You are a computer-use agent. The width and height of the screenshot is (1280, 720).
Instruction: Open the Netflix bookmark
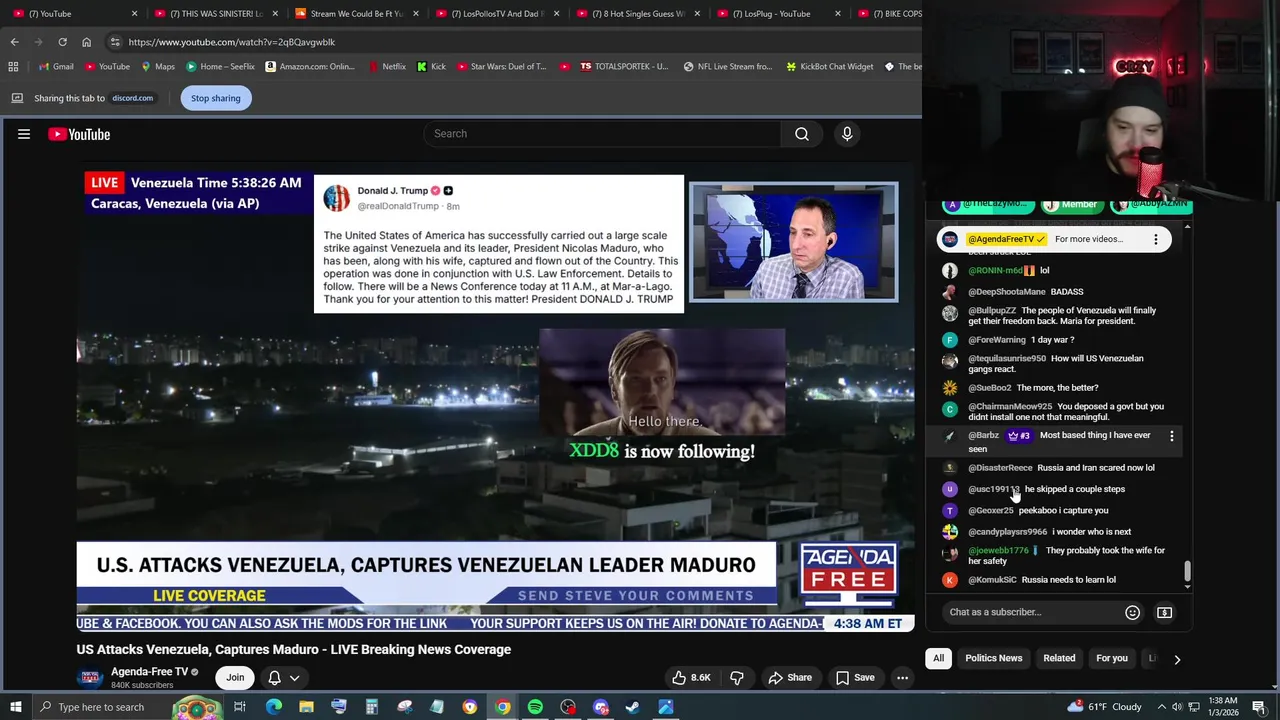(387, 66)
